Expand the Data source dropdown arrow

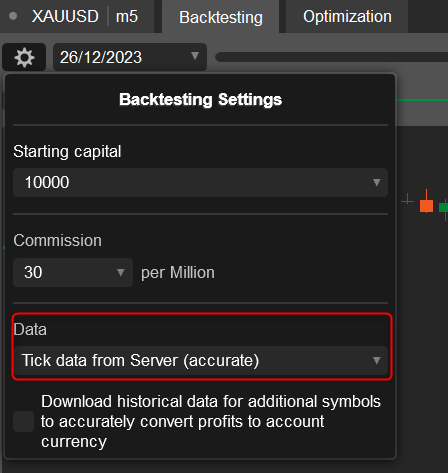click(x=376, y=360)
